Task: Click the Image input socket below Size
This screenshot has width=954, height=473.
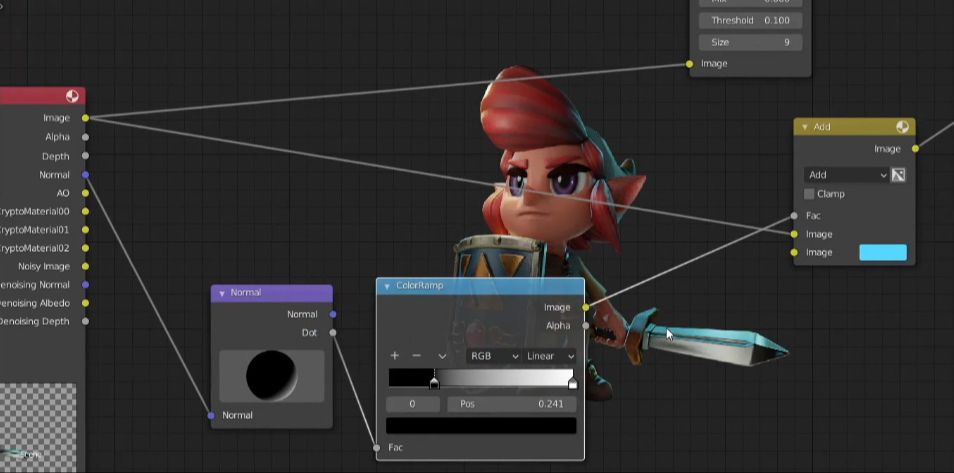Action: coord(689,64)
